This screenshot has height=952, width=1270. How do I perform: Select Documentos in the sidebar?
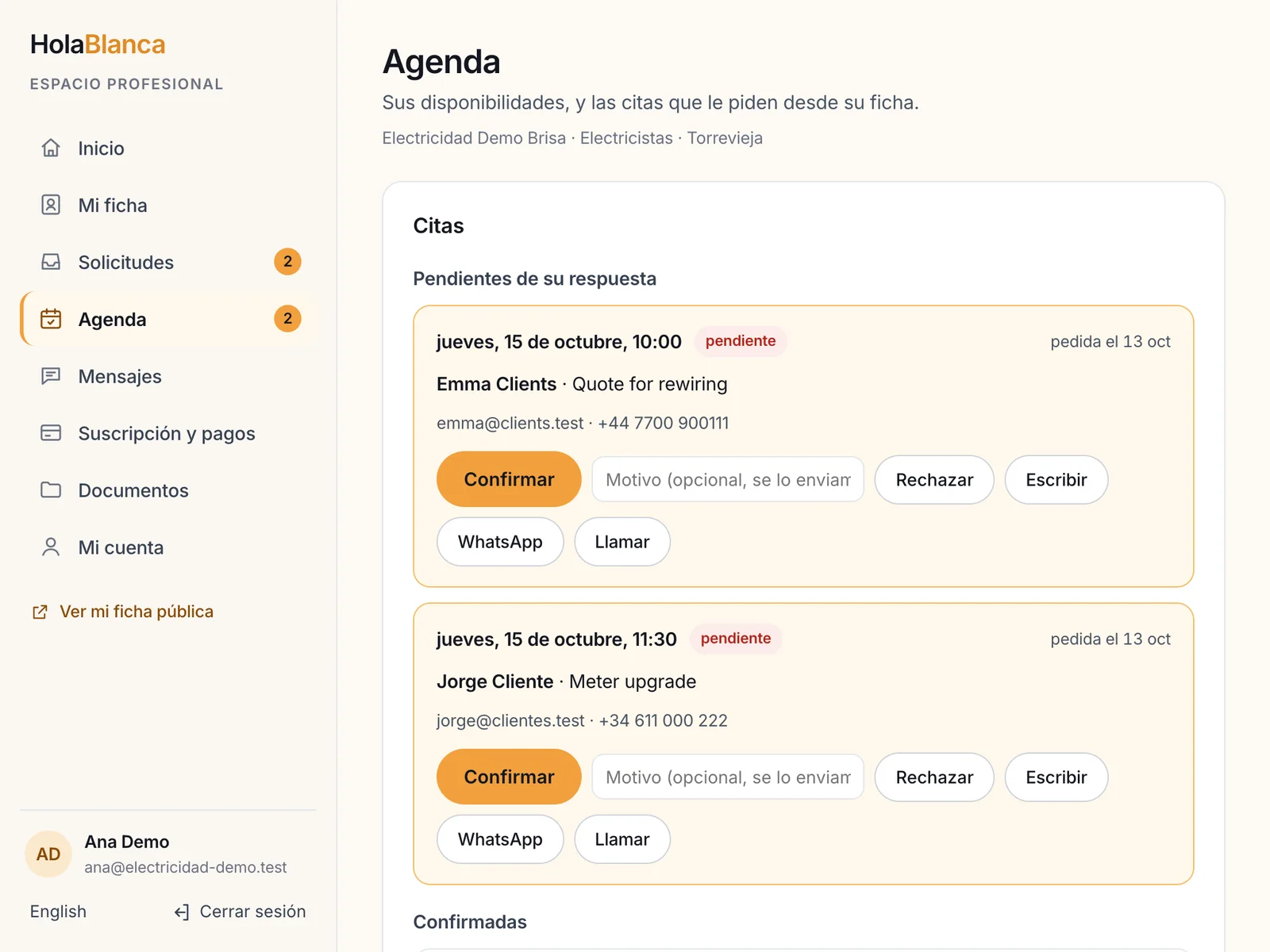pyautogui.click(x=168, y=491)
